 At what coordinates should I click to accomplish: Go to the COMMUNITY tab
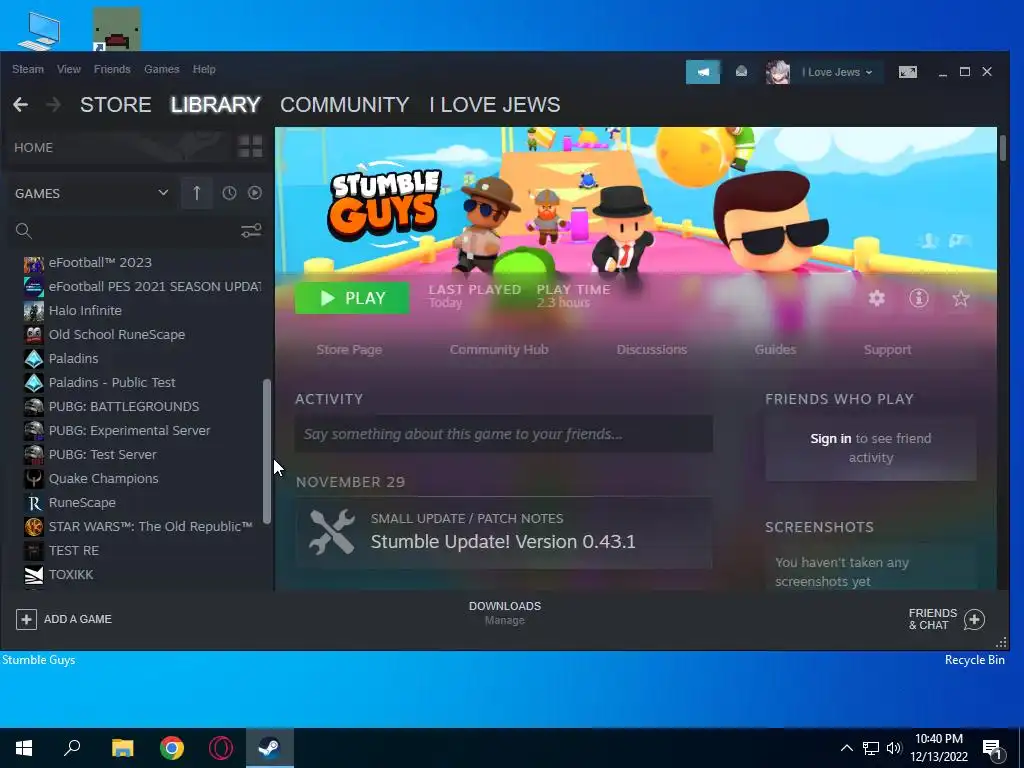[x=345, y=104]
